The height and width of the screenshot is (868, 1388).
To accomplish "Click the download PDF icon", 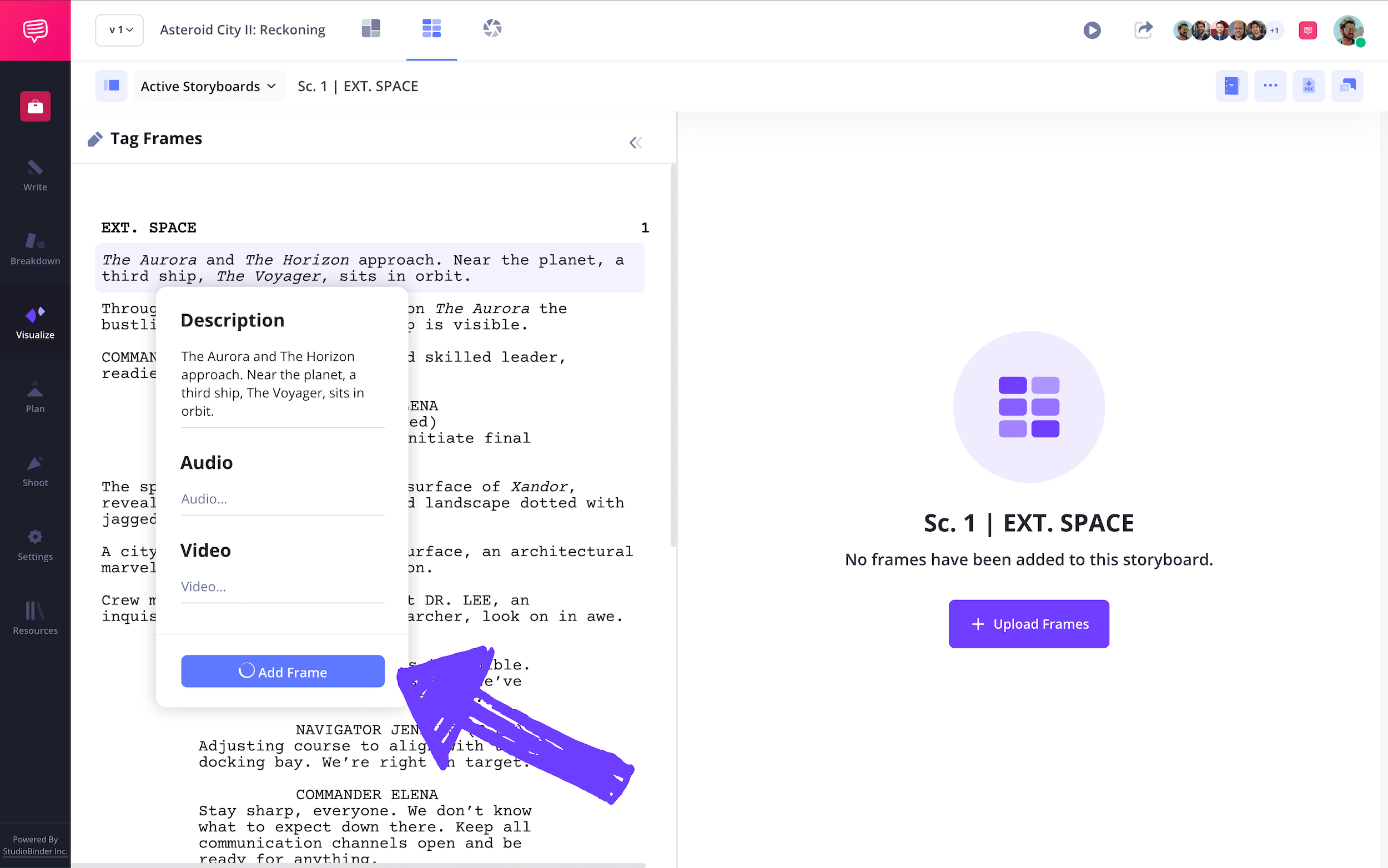I will pos(1308,86).
